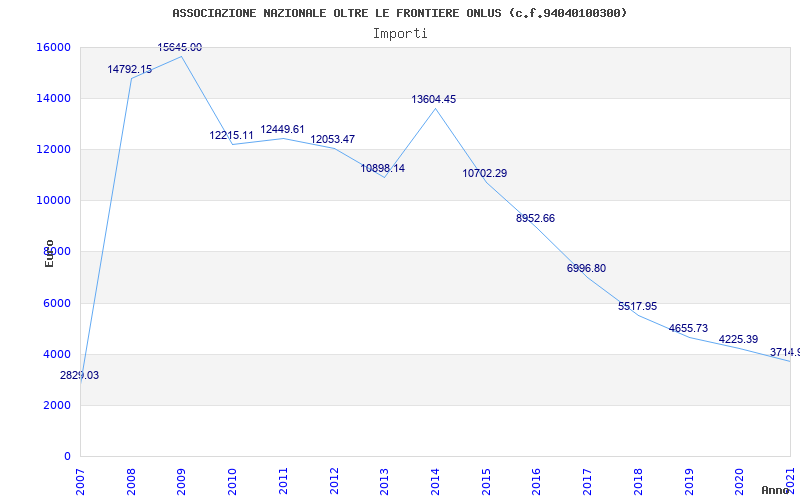Click the Importi subtitle
The image size is (800, 500).
(400, 34)
